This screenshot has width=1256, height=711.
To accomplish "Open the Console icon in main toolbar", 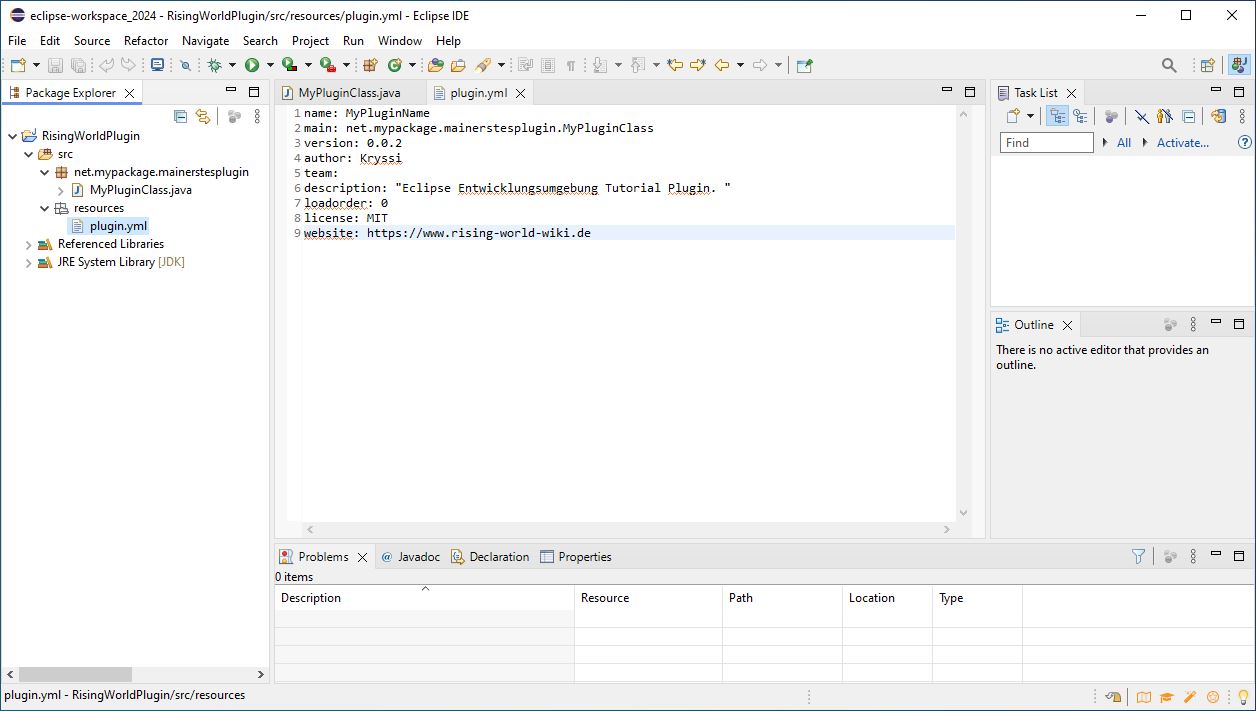I will pos(157,65).
